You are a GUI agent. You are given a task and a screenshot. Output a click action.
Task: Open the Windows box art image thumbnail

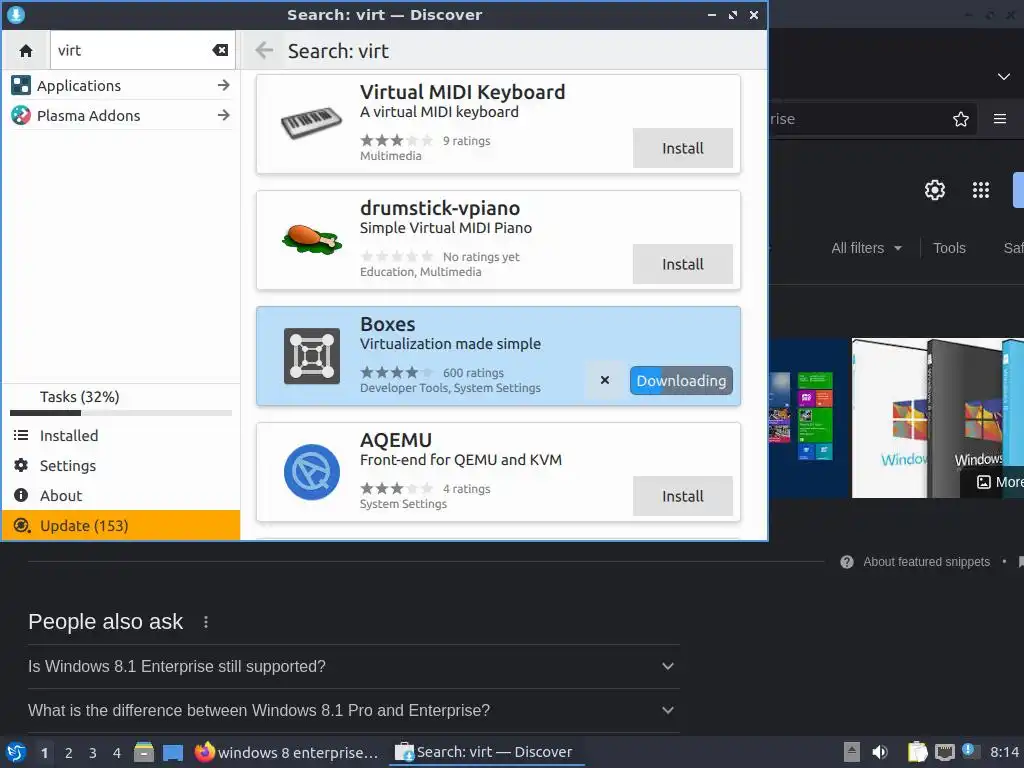(x=937, y=418)
